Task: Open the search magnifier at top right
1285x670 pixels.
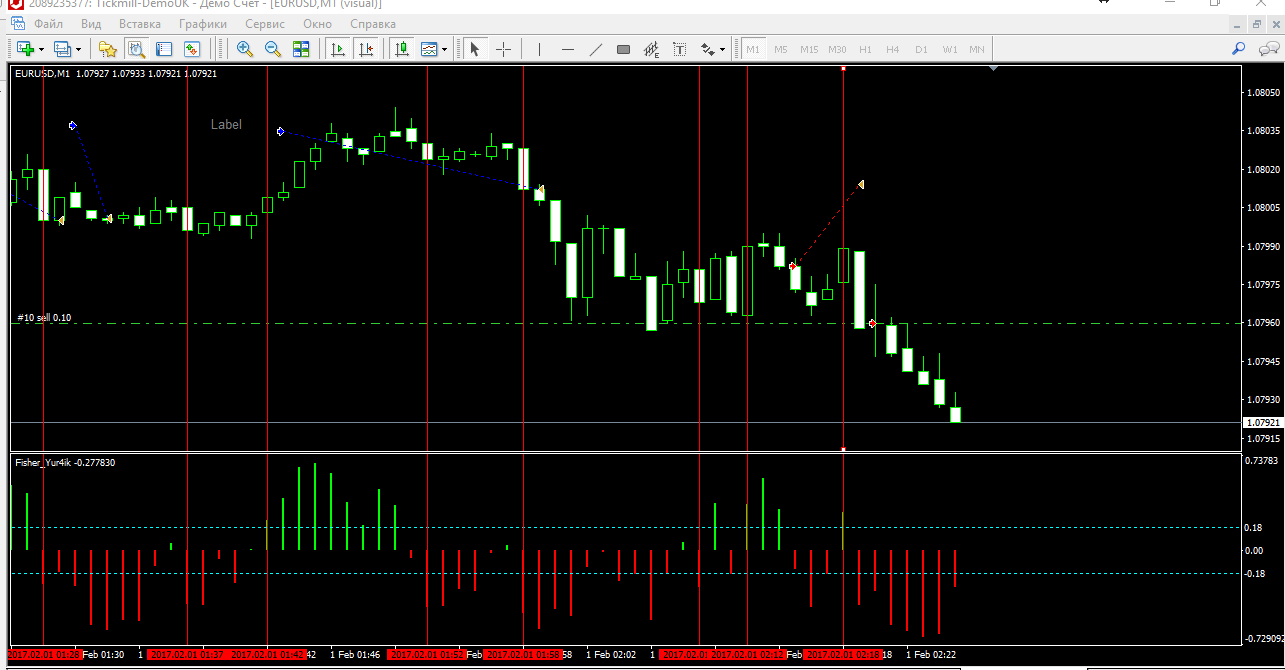Action: tap(1238, 48)
